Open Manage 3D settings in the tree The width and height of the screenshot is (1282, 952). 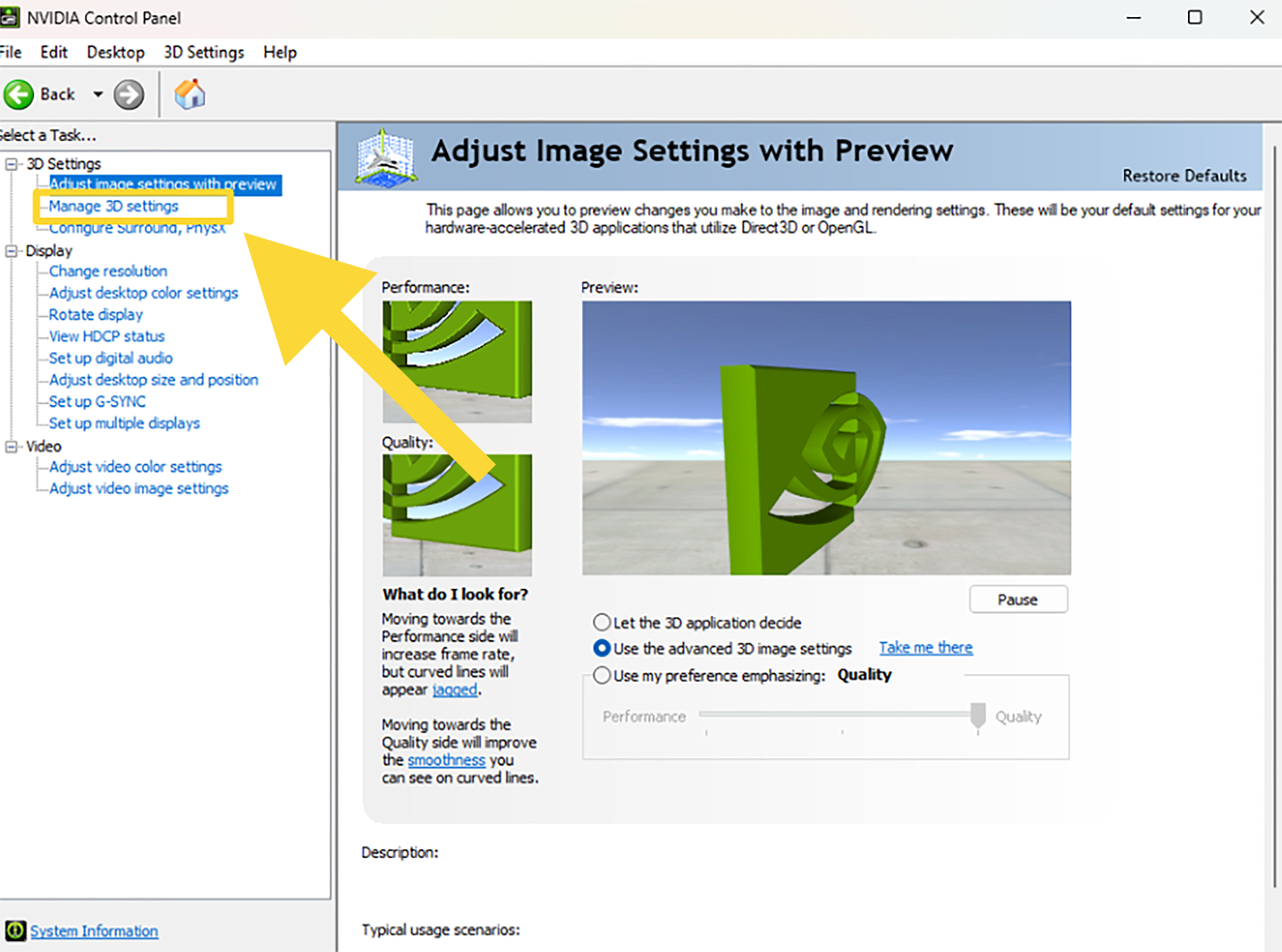114,206
